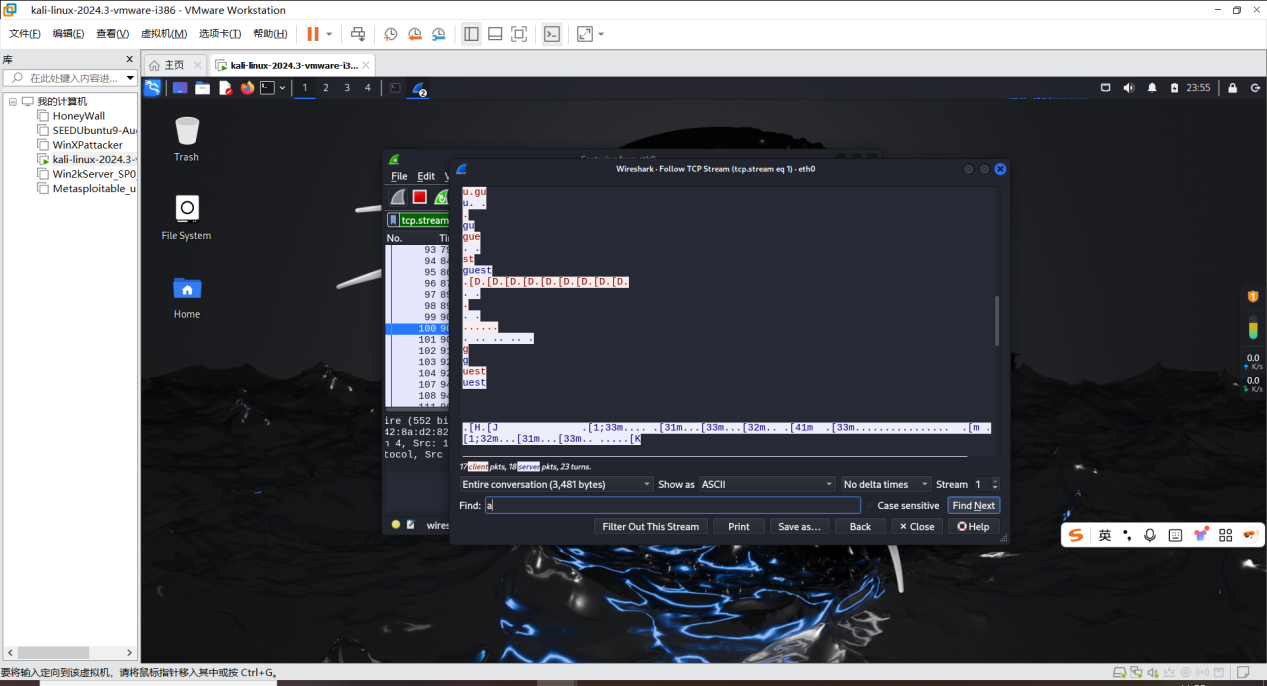This screenshot has width=1267, height=686.
Task: Click the Filter Out This Stream button
Action: 651,526
